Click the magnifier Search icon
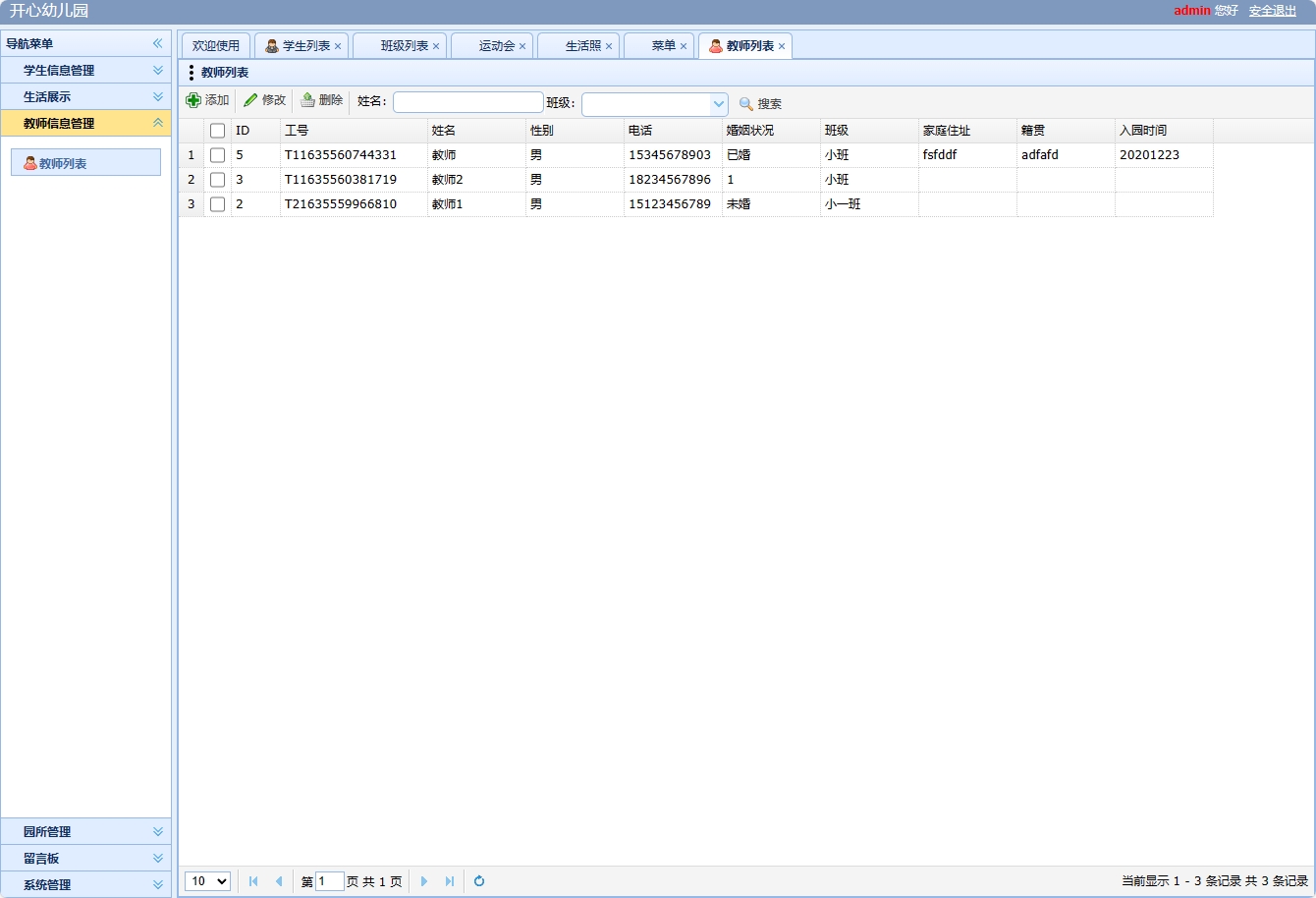This screenshot has width=1316, height=898. (x=746, y=104)
